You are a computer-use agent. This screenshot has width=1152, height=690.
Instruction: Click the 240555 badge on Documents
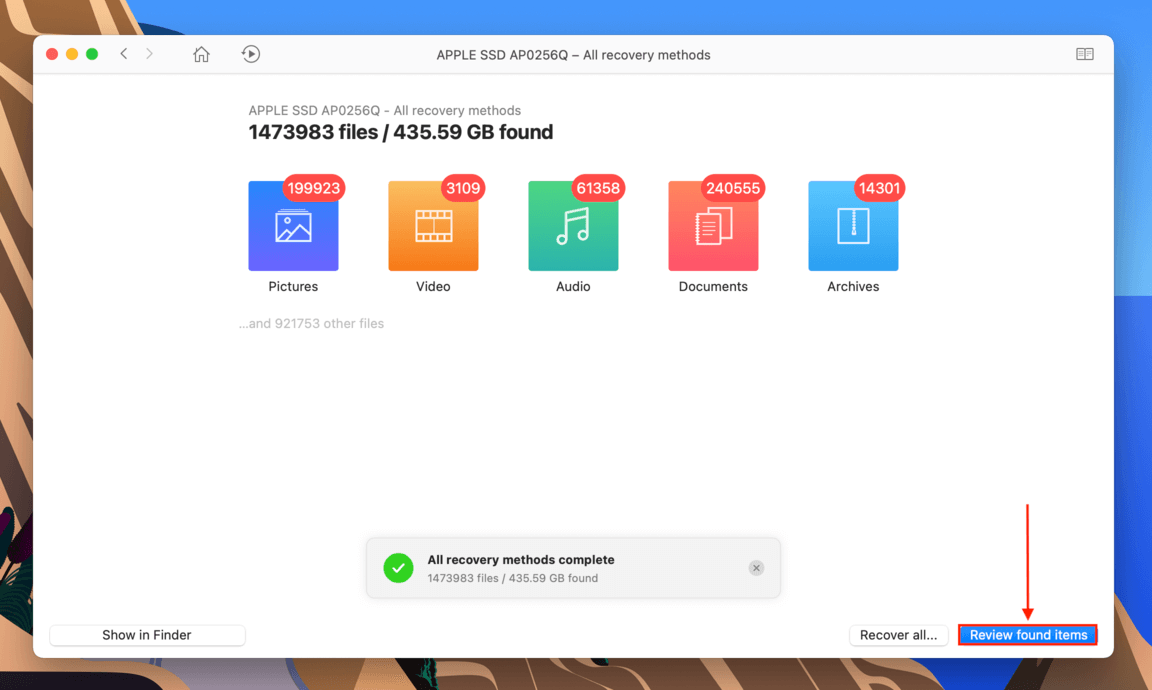pyautogui.click(x=732, y=188)
